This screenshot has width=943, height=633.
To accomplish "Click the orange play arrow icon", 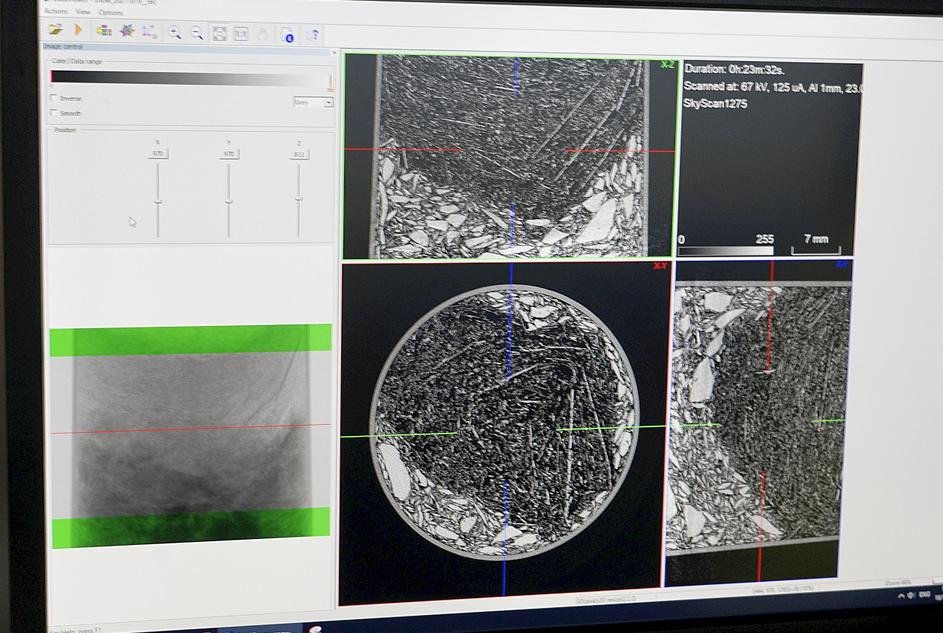I will (x=78, y=30).
